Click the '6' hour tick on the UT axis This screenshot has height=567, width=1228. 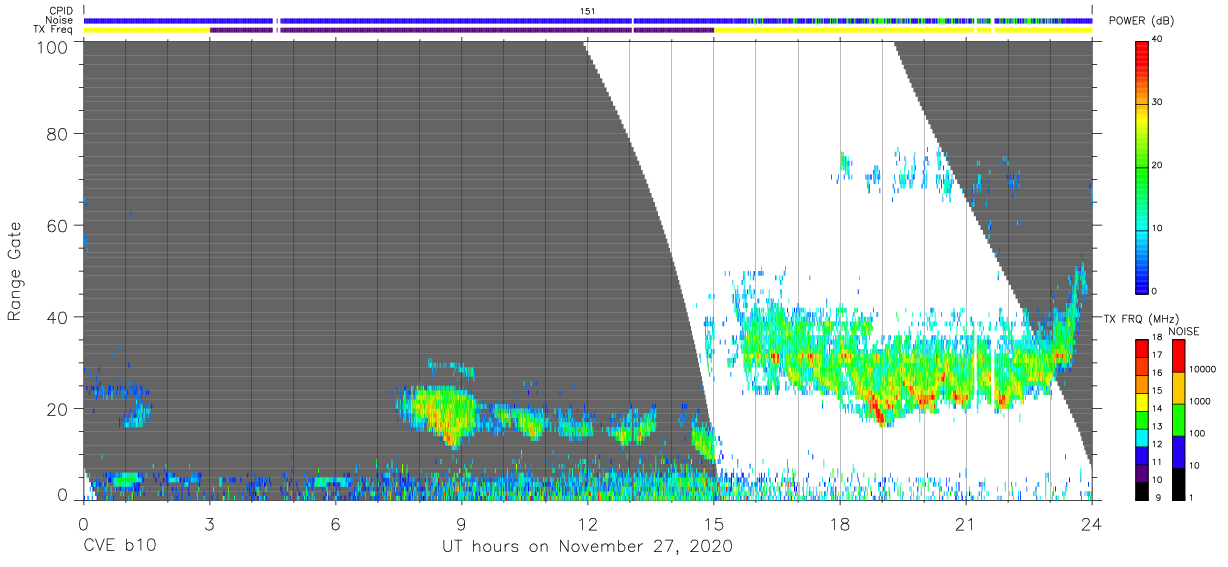click(x=335, y=523)
